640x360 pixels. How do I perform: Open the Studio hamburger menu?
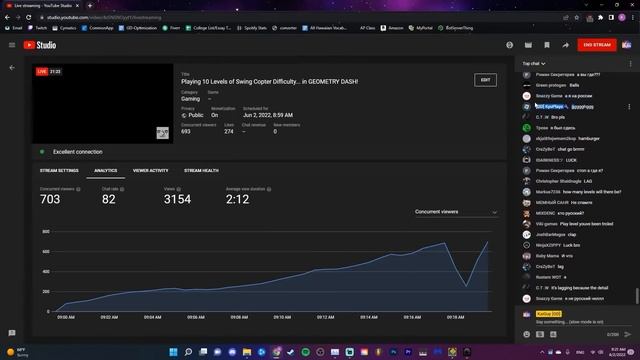click(x=12, y=45)
